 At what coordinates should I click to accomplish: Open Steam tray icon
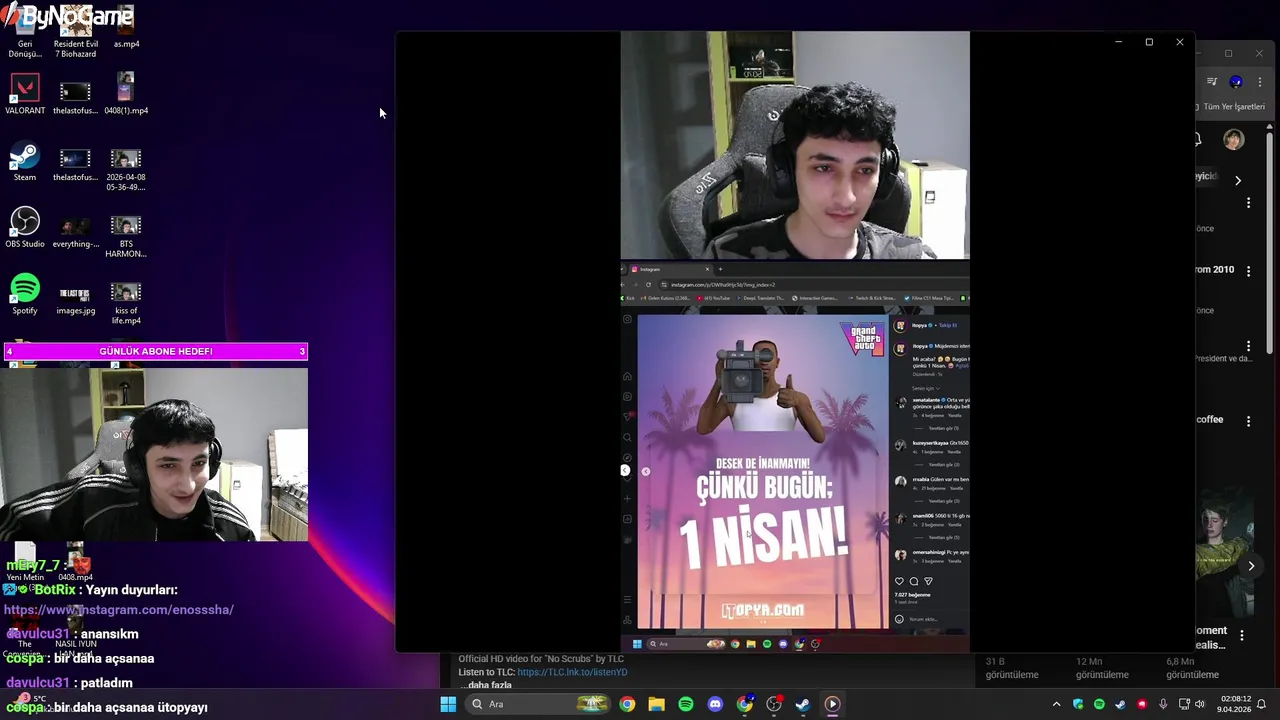(x=1120, y=704)
